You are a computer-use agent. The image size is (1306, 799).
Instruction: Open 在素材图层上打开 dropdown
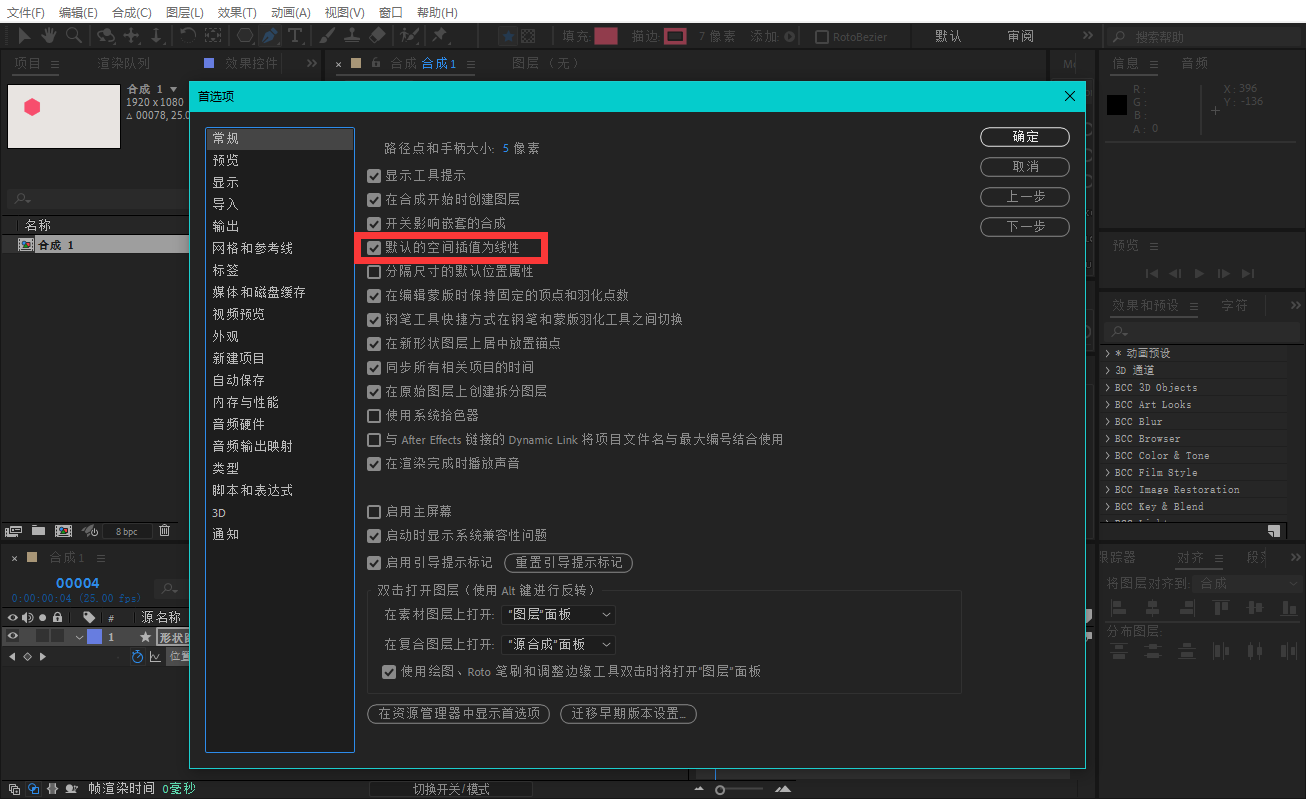558,614
